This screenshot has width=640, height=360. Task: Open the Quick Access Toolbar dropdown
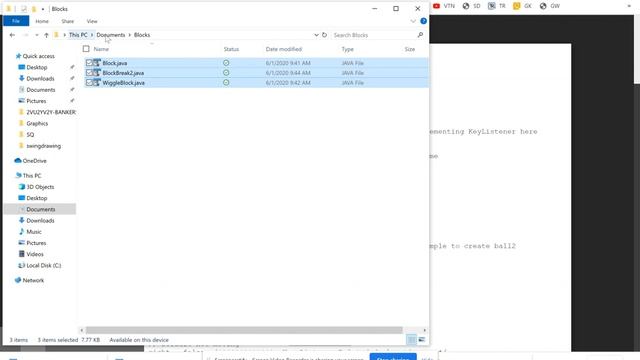coord(43,9)
